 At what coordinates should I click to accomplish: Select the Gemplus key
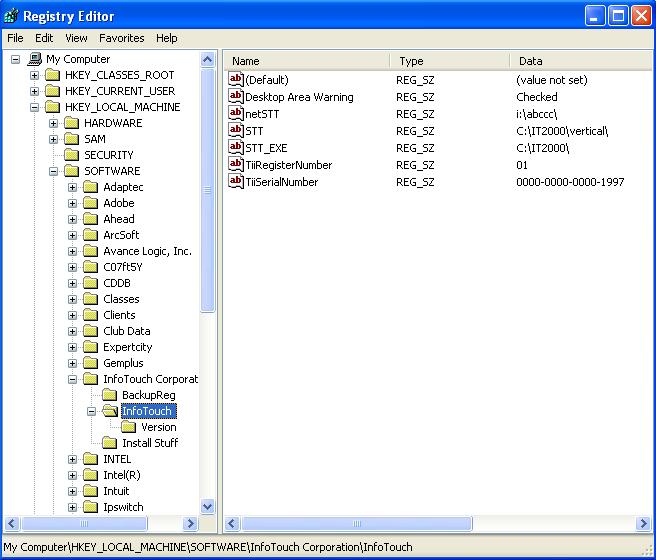click(x=123, y=363)
